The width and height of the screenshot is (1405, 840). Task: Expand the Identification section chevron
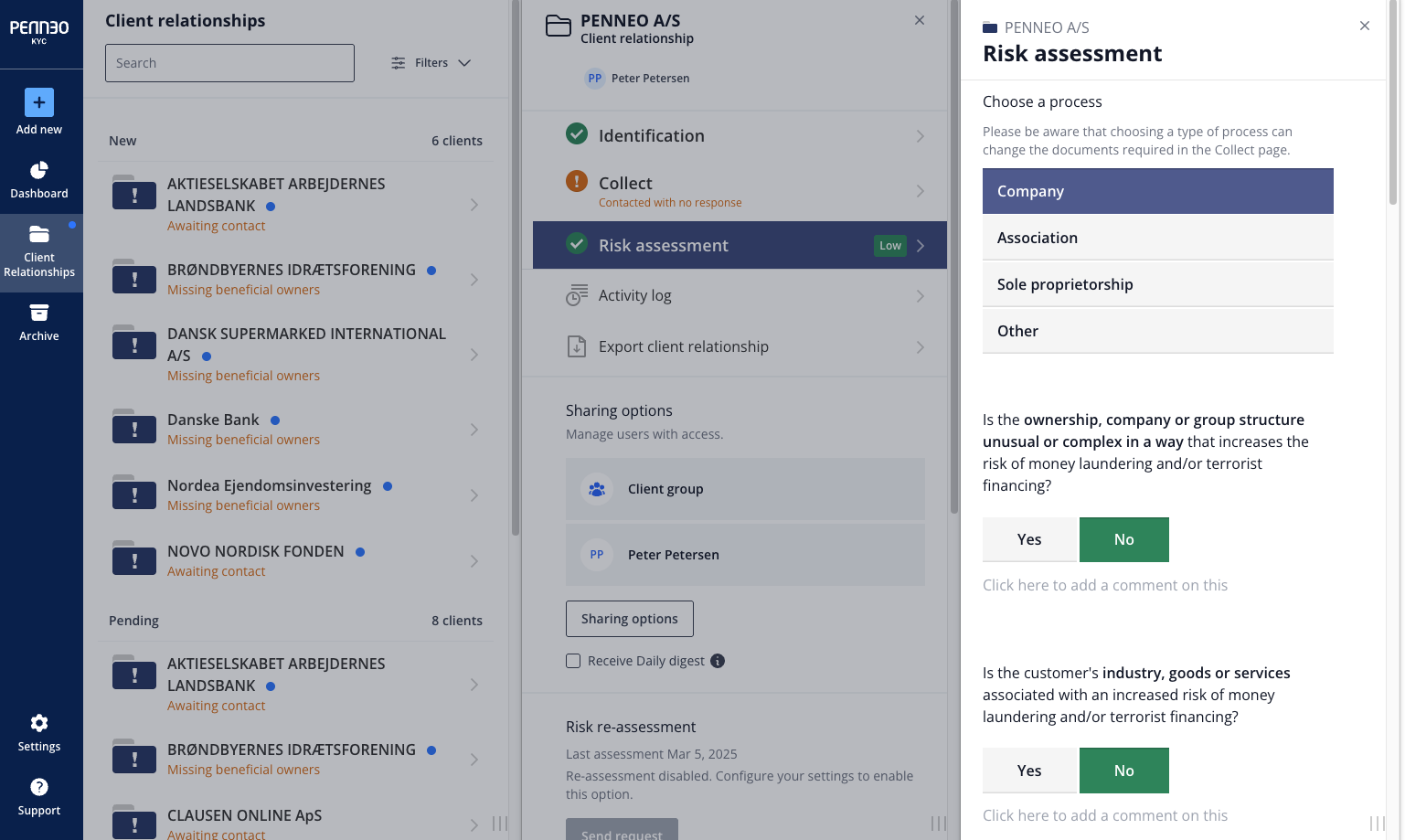coord(921,136)
